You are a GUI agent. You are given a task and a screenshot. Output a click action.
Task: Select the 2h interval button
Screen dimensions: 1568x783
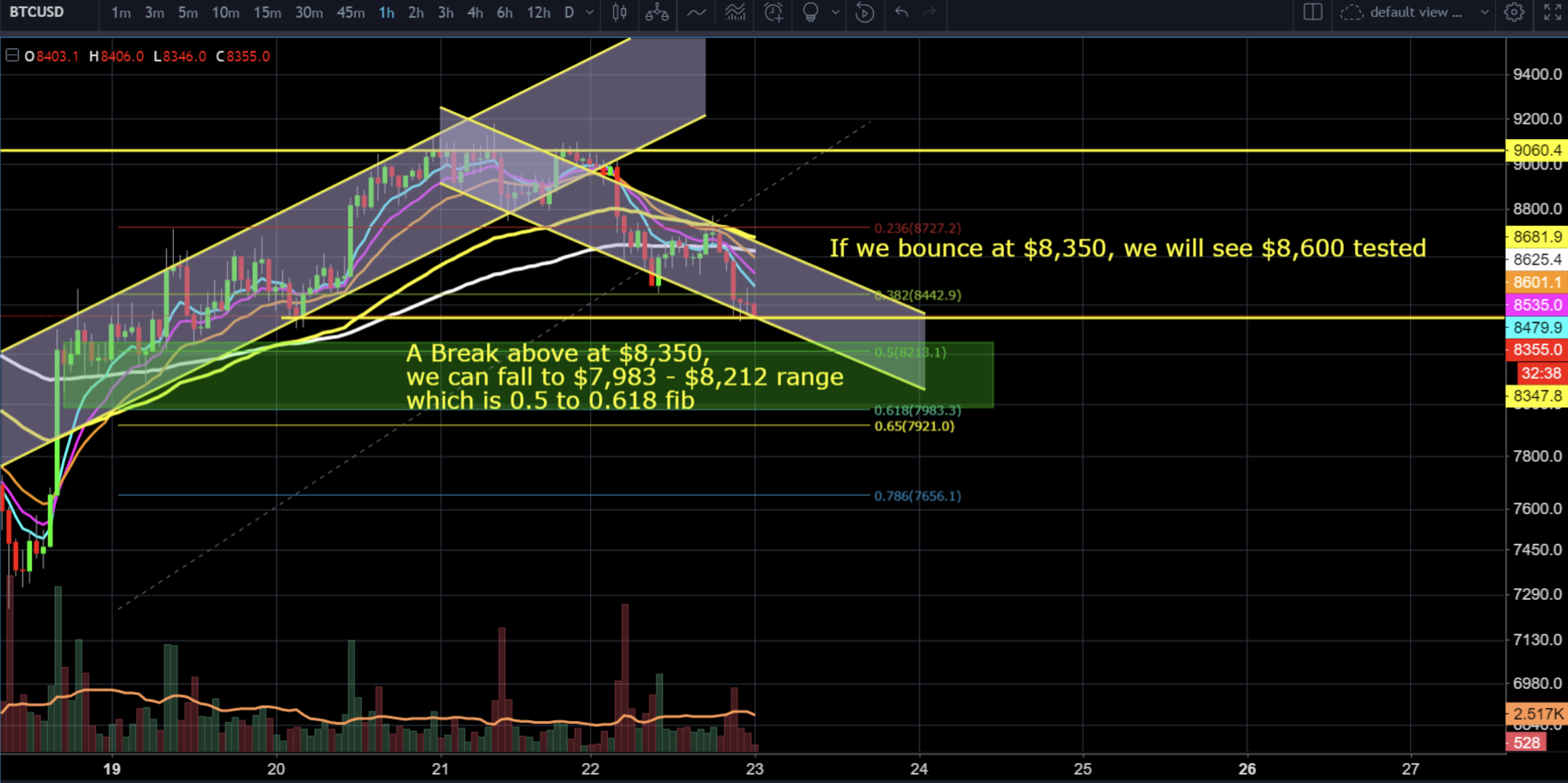coord(416,12)
